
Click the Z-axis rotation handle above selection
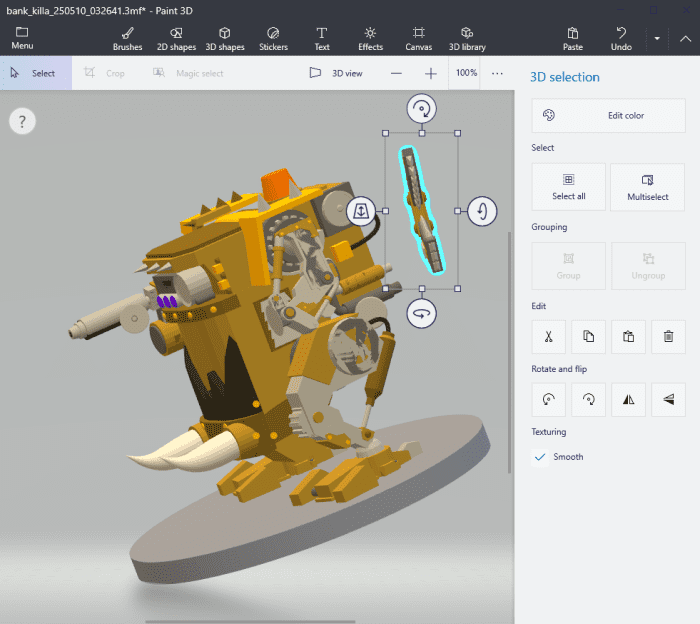[x=421, y=108]
